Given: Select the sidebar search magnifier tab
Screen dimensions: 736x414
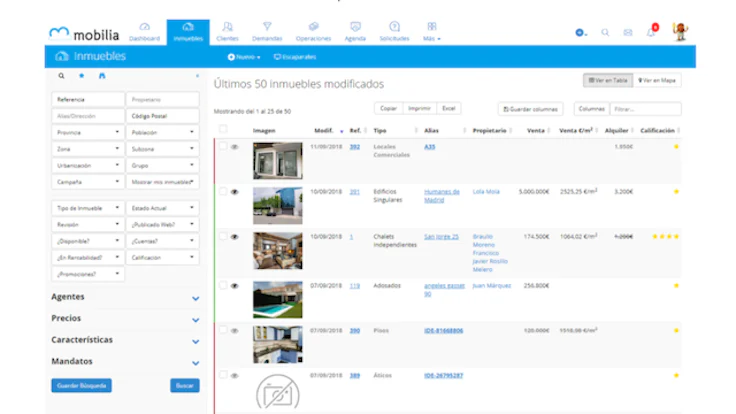Looking at the screenshot, I should pyautogui.click(x=61, y=76).
